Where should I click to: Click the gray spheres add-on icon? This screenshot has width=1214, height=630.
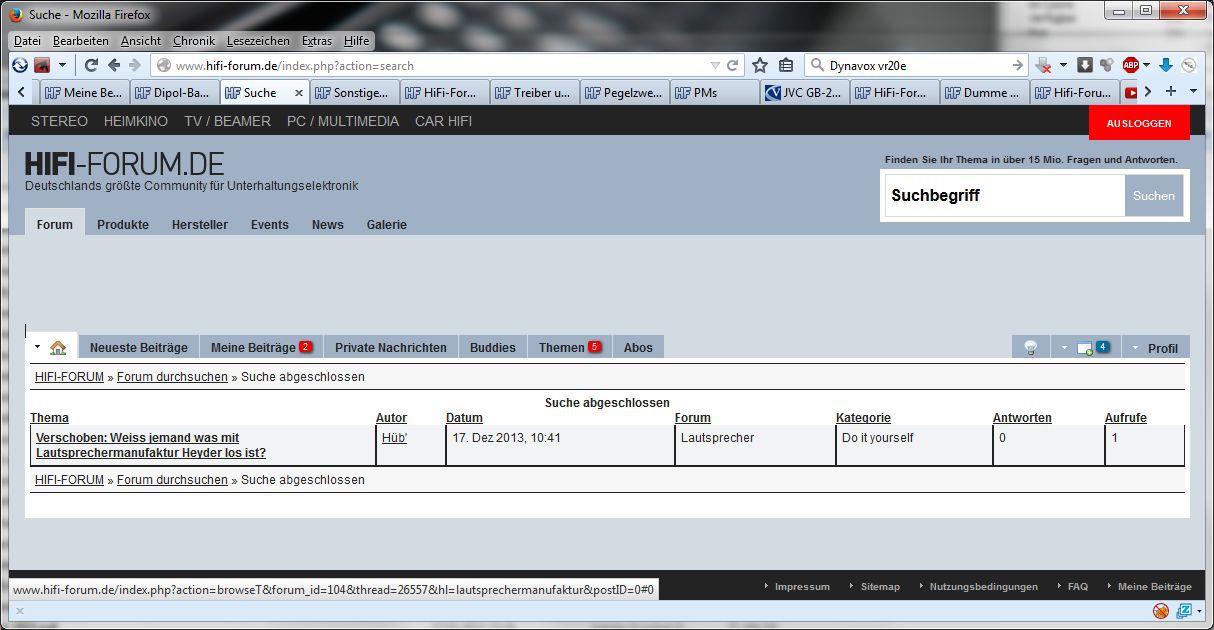[1107, 65]
